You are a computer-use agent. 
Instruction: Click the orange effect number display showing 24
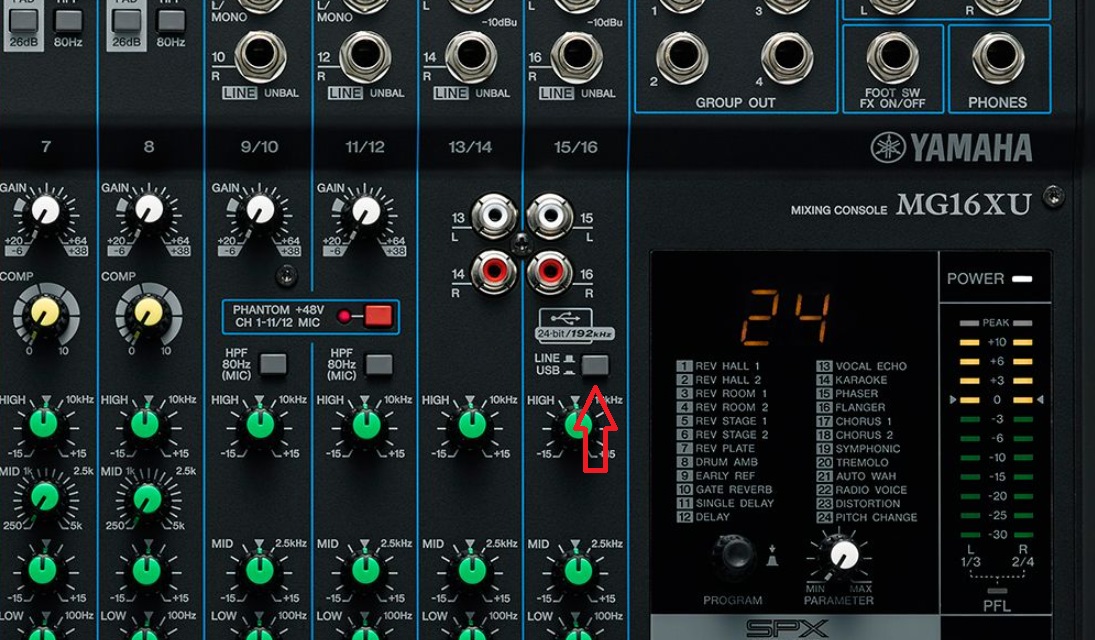786,317
